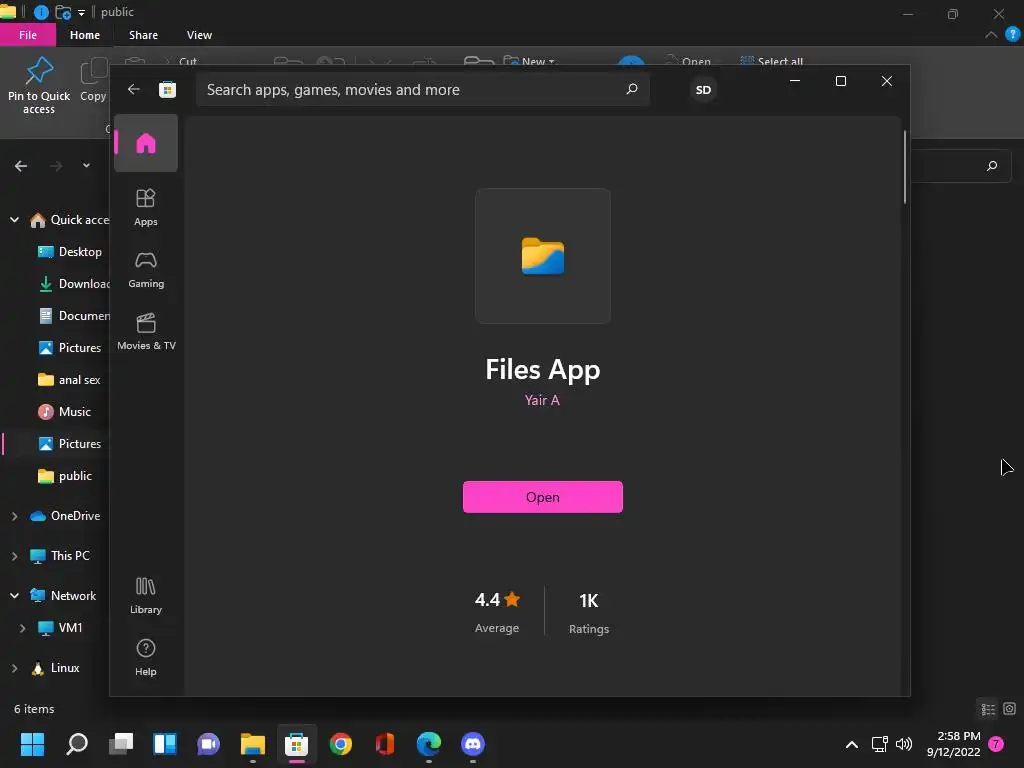Collapse Quick access tree node
Viewport: 1024px width, 768px height.
[x=14, y=220]
